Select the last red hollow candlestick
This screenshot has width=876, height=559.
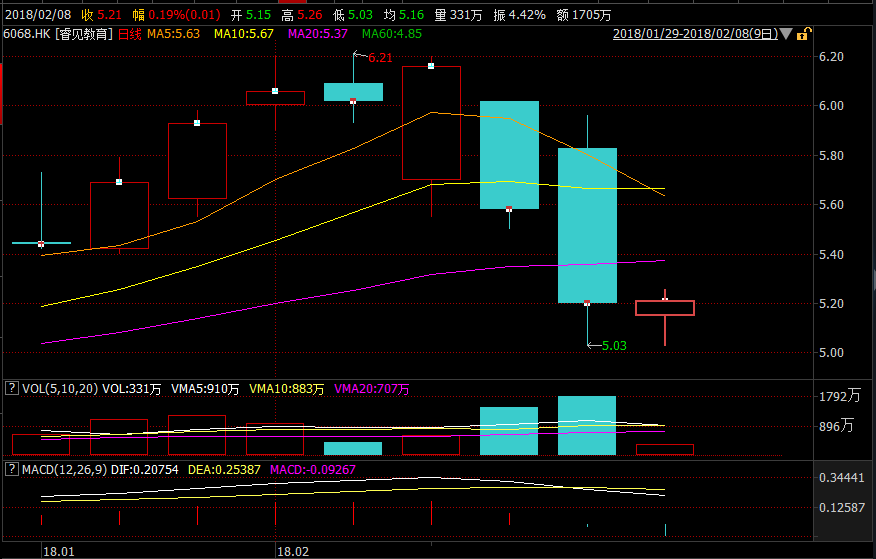tap(665, 308)
